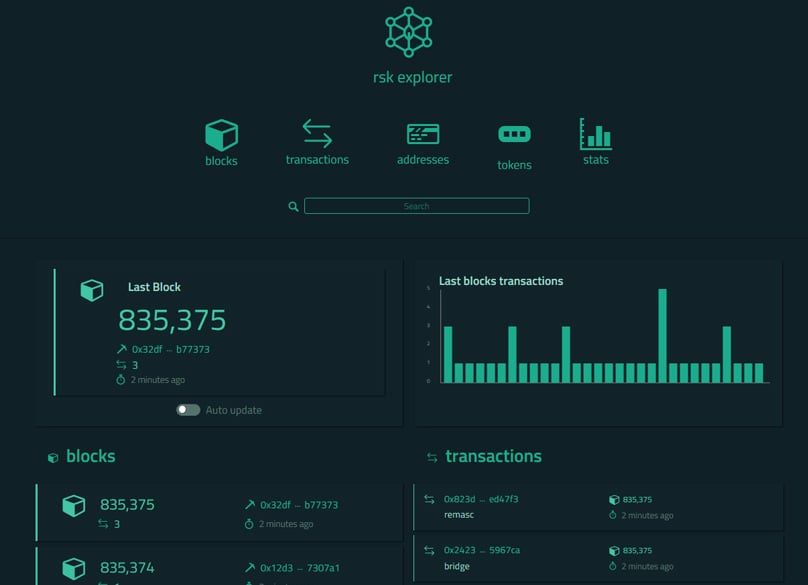Screen dimensions: 808x585
Task: Click the block cube icon in the remasc transaction row
Action: [614, 499]
